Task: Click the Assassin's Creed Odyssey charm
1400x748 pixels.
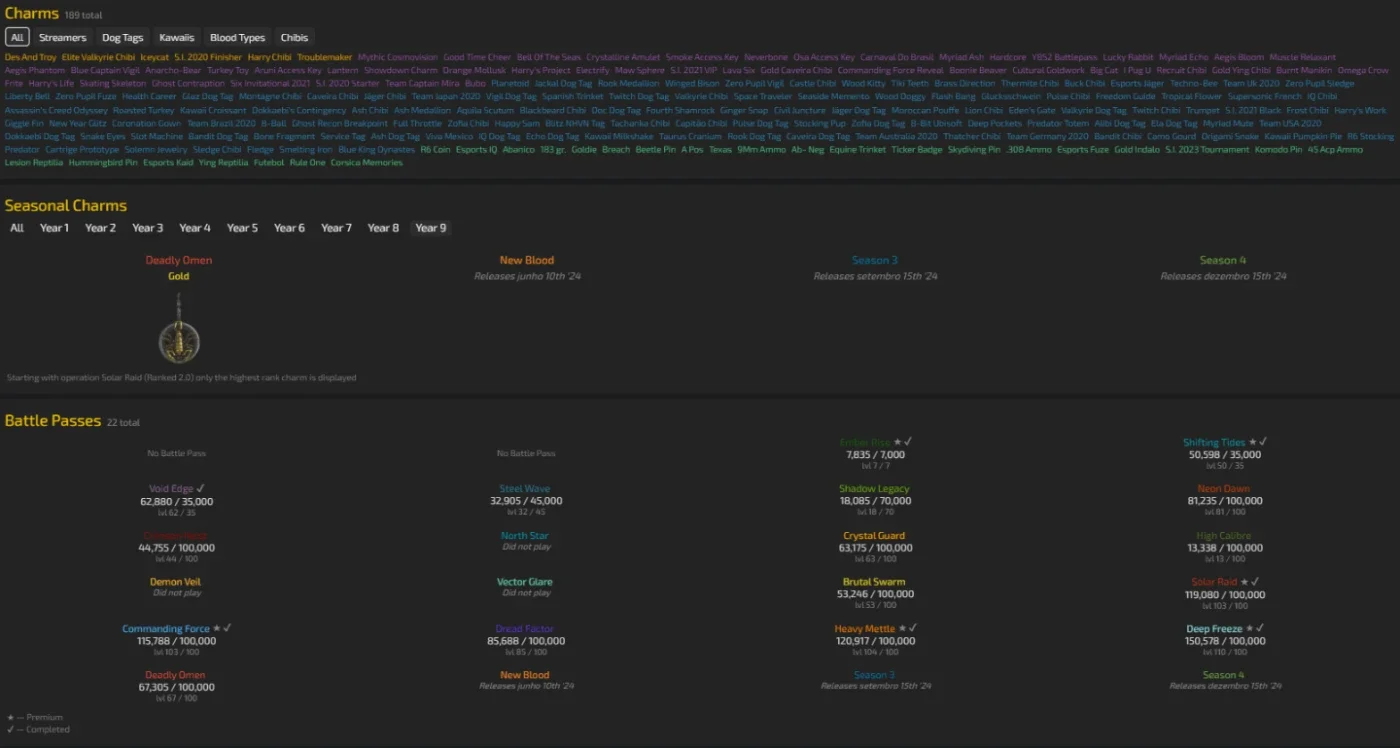Action: [56, 110]
